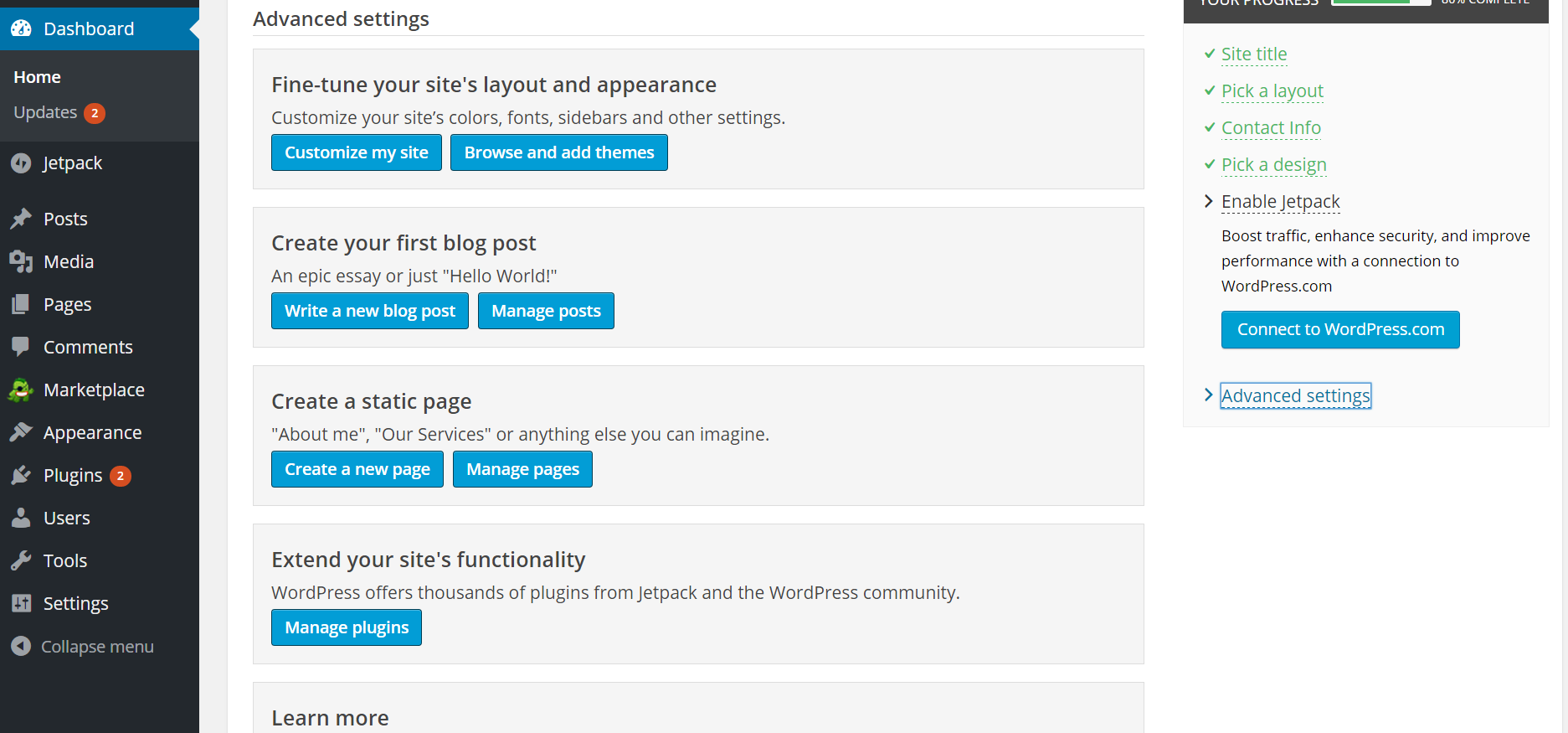Image resolution: width=1568 pixels, height=733 pixels.
Task: Click the Tools wrench icon
Action: pyautogui.click(x=21, y=560)
